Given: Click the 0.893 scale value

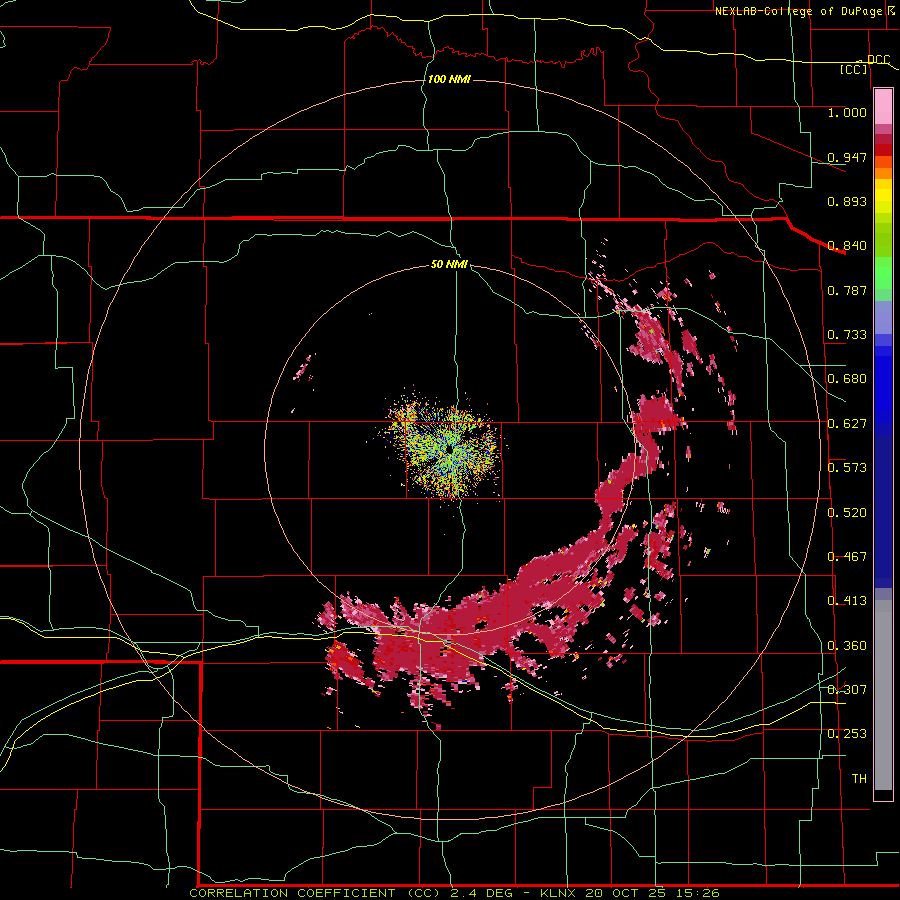Looking at the screenshot, I should (847, 201).
